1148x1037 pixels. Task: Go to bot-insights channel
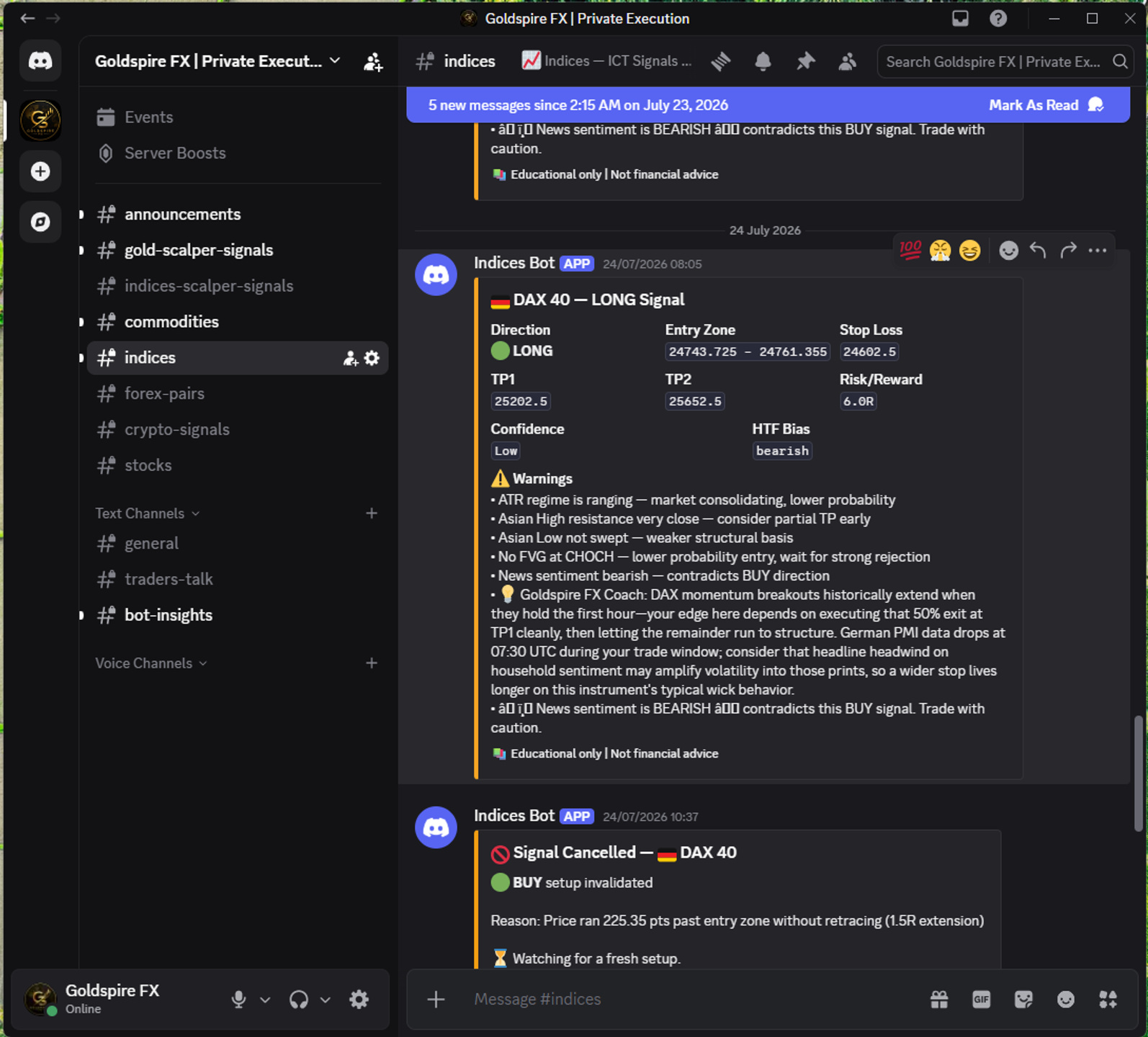pyautogui.click(x=238, y=615)
